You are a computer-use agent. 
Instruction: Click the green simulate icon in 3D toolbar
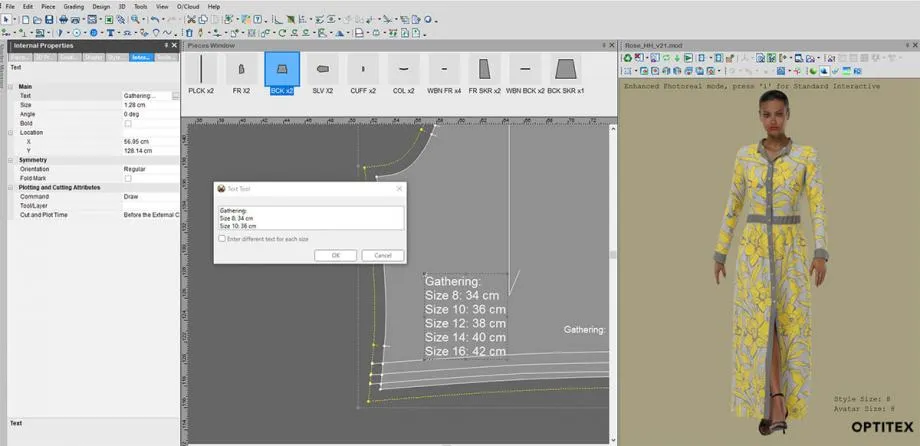[628, 58]
